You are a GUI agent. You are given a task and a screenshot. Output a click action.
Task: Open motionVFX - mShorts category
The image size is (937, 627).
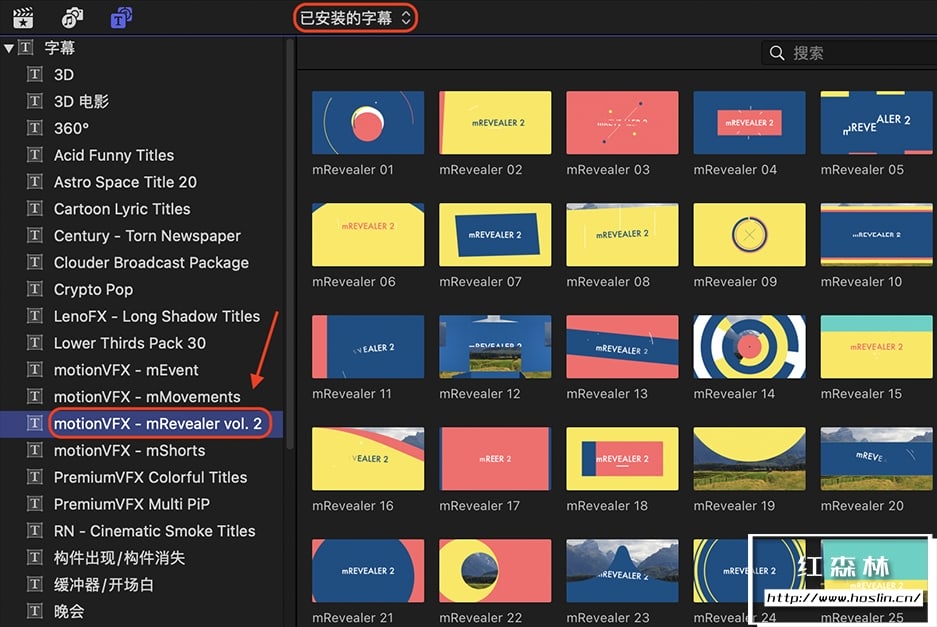pos(129,451)
